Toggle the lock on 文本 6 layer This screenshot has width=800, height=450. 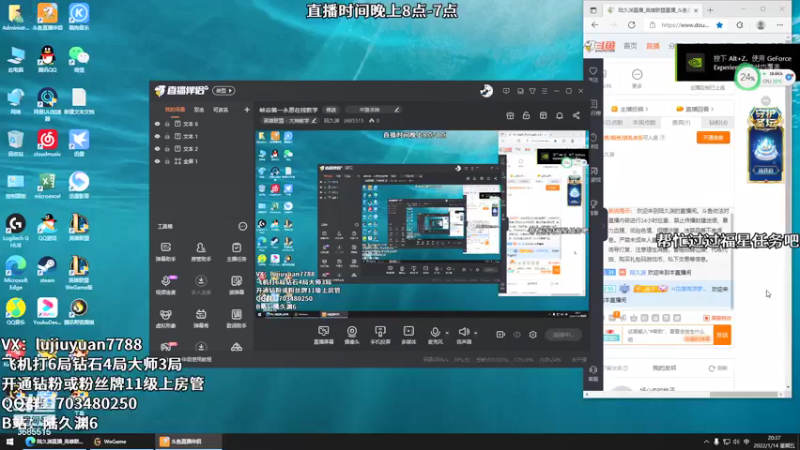167,124
